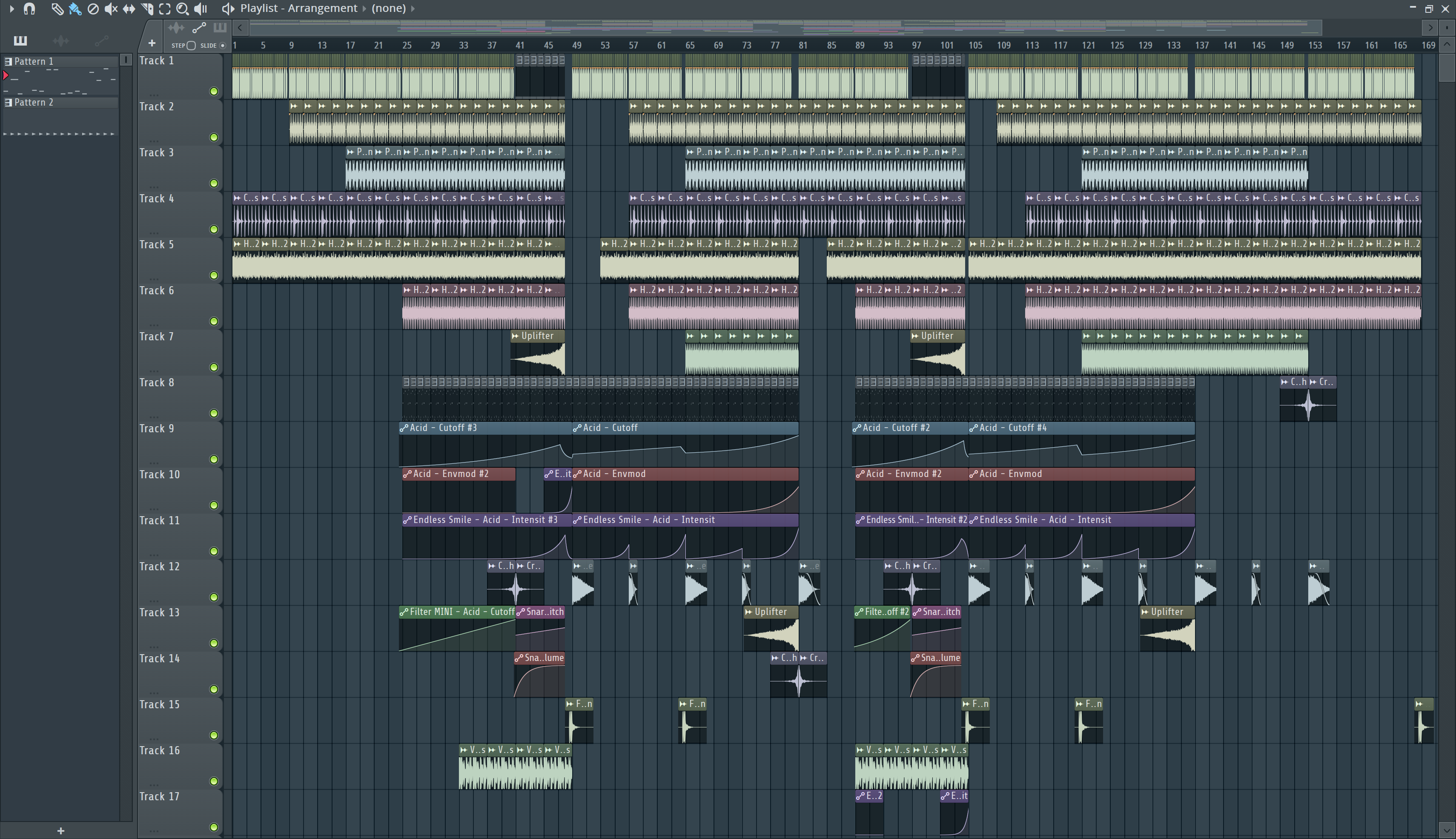Screen dimensions: 1456x839
Task: Show audio clips in picker panel
Action: (x=60, y=40)
